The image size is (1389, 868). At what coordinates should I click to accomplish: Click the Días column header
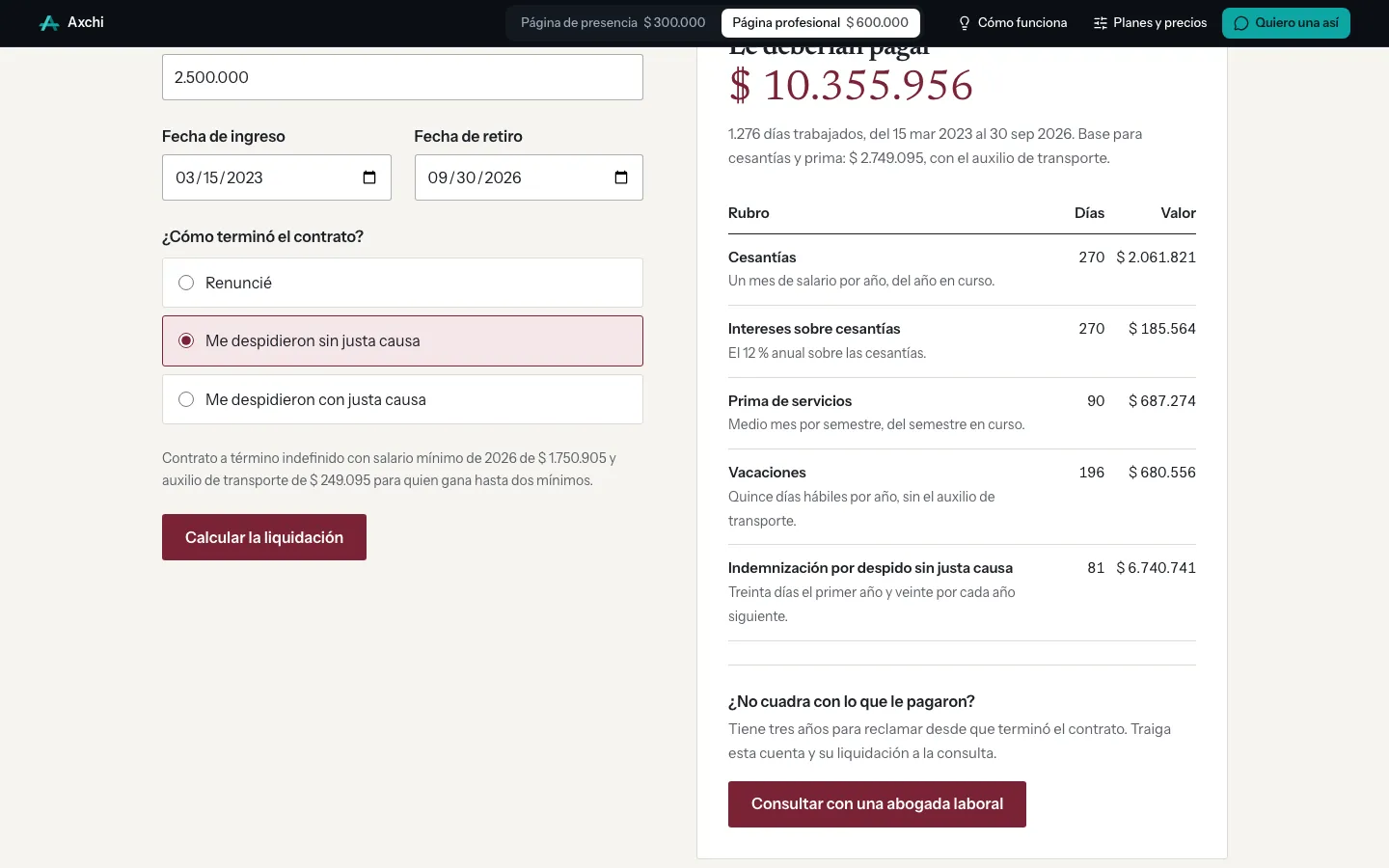coord(1089,213)
